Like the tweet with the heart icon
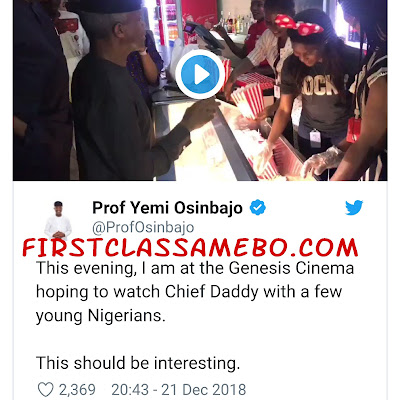 pos(46,390)
